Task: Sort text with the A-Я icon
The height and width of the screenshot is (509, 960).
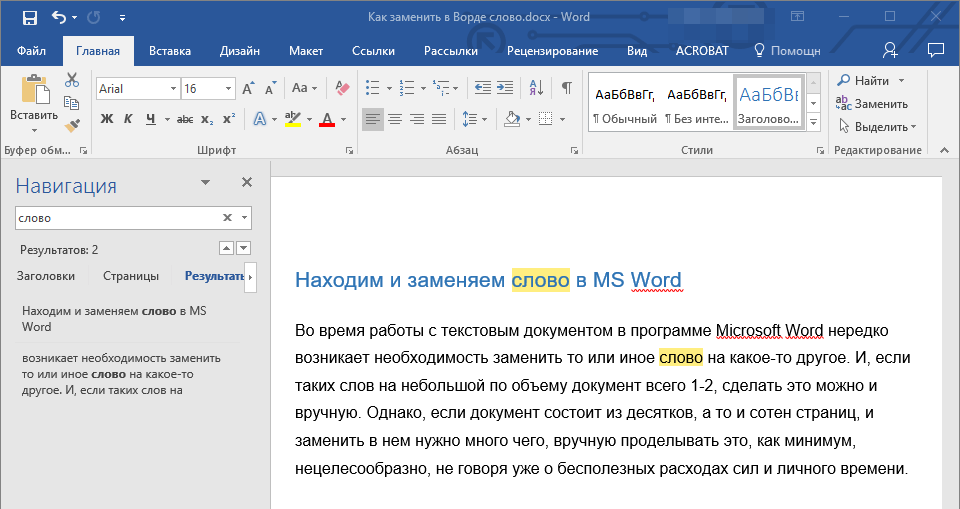Action: tap(536, 88)
